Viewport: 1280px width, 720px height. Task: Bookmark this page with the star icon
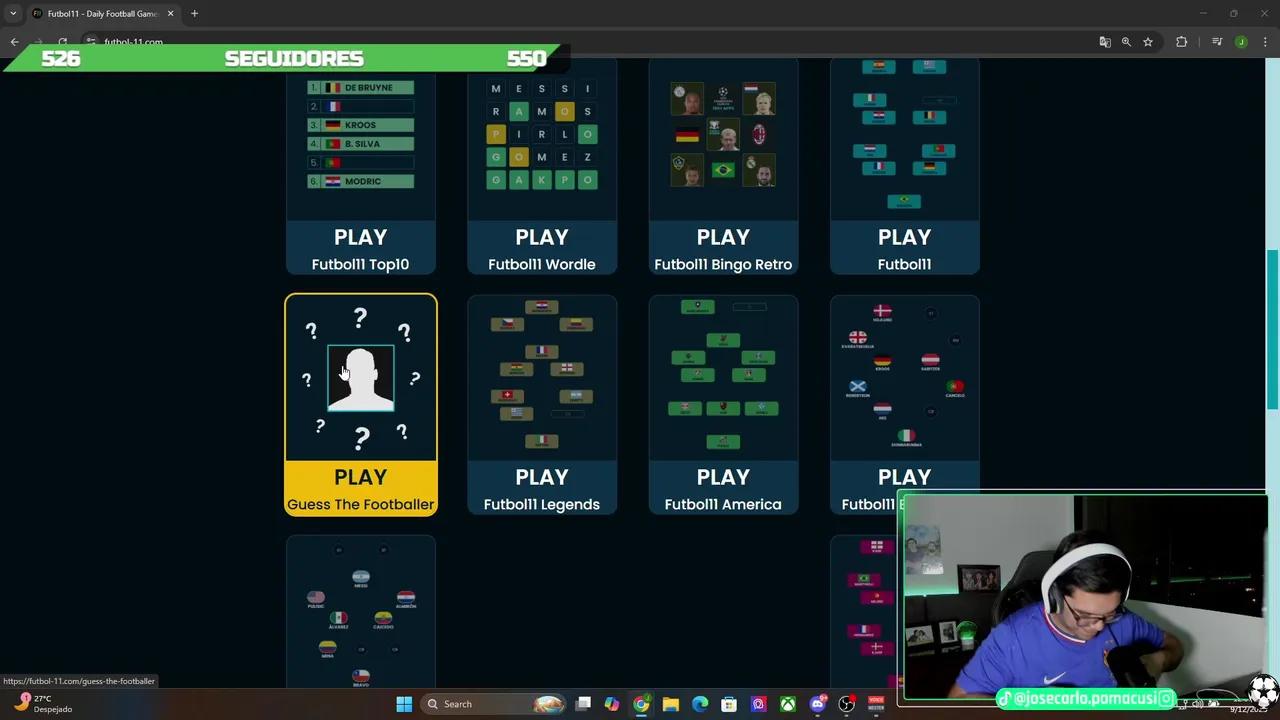coord(1148,42)
